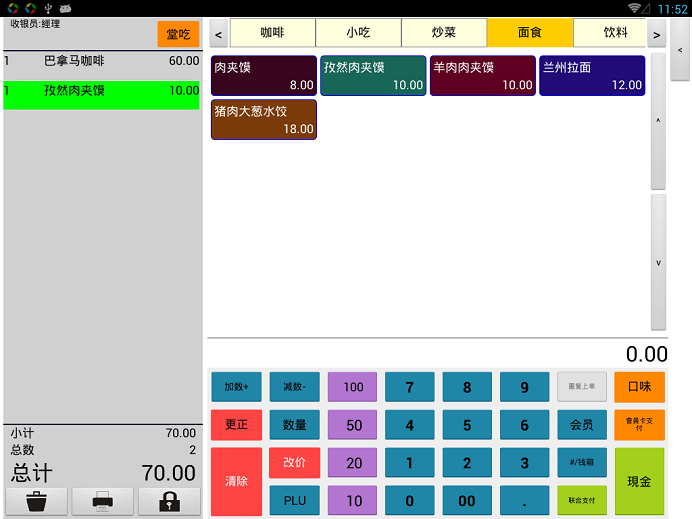Switch to the 咖啡 category tab
Image resolution: width=692 pixels, height=519 pixels.
tap(272, 33)
